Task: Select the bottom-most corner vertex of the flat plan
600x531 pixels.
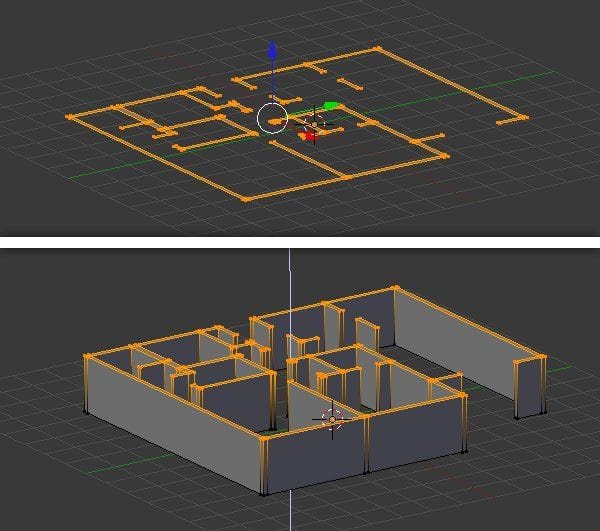Action: pyautogui.click(x=247, y=199)
